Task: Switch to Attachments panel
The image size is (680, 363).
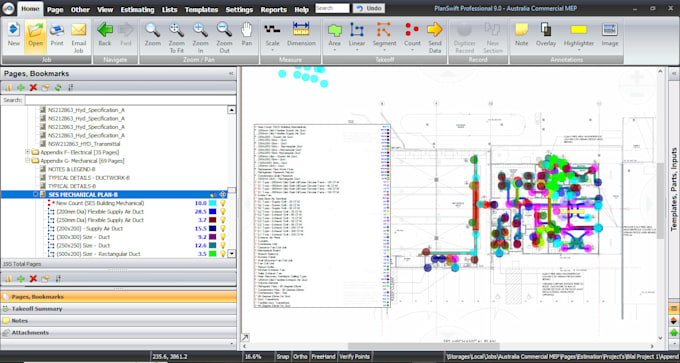Action: point(119,333)
